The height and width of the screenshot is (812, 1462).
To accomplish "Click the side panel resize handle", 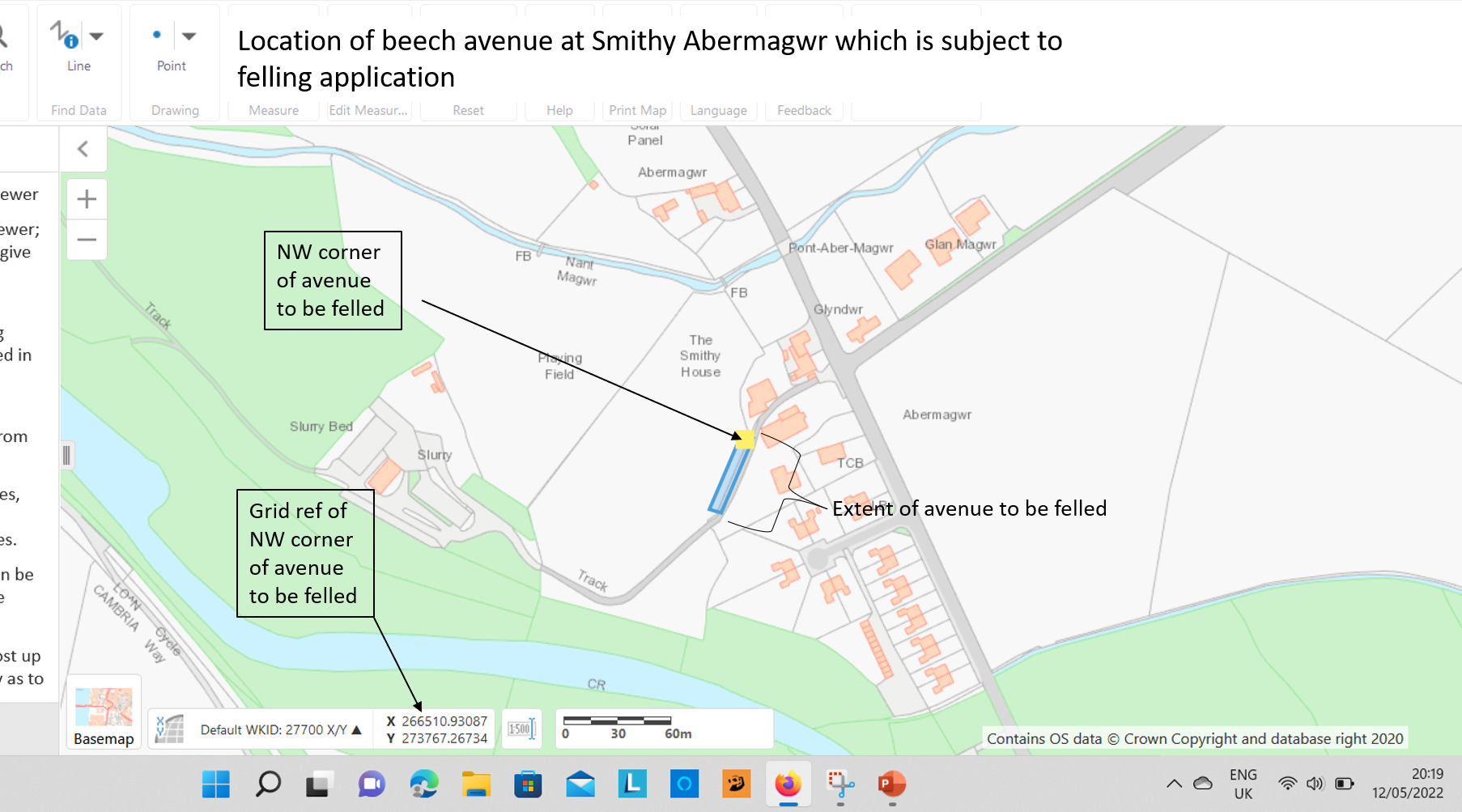I will pos(66,455).
